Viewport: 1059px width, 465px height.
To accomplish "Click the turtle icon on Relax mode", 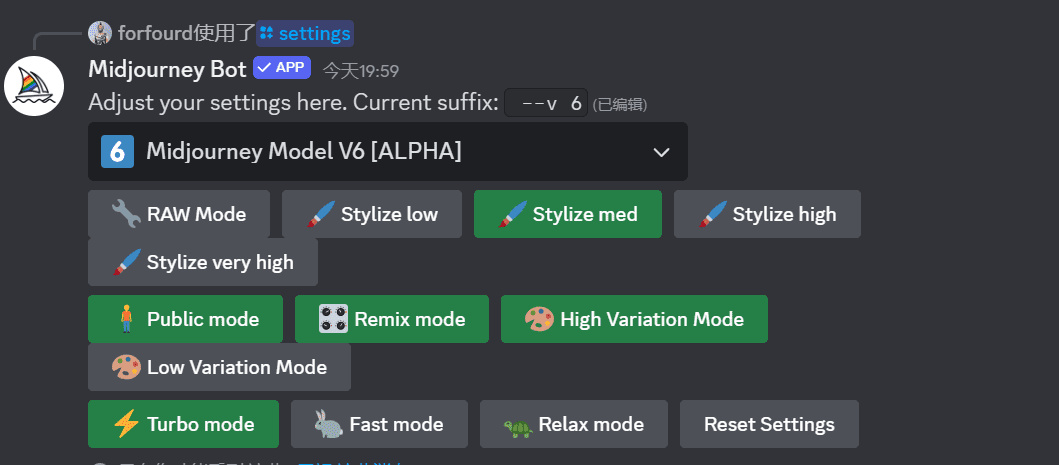I will pos(518,426).
